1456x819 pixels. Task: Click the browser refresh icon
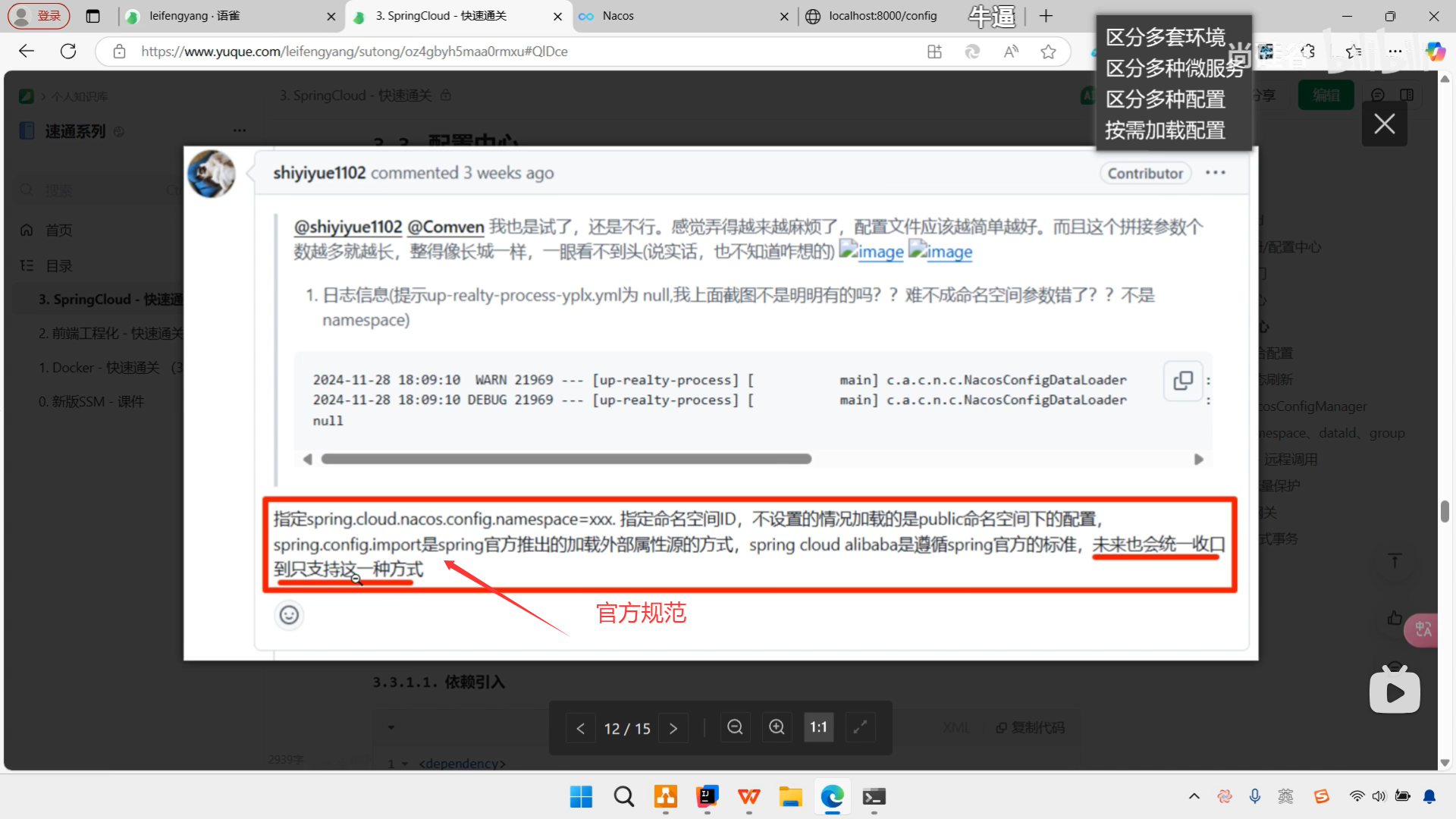[x=68, y=51]
